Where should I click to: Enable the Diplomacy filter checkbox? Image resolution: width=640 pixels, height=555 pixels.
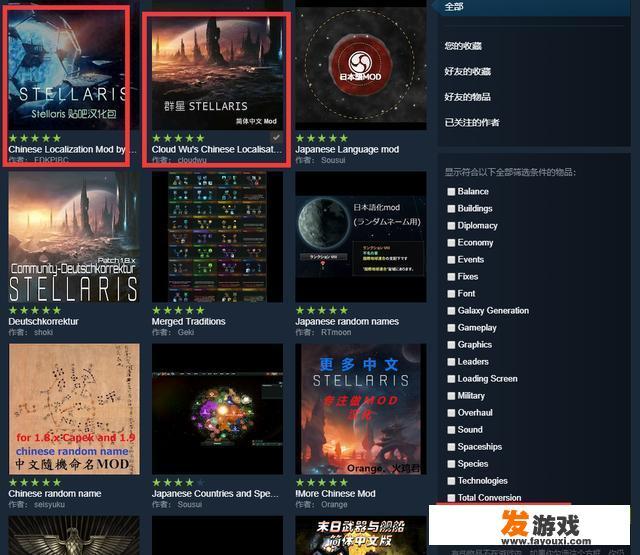coord(451,226)
